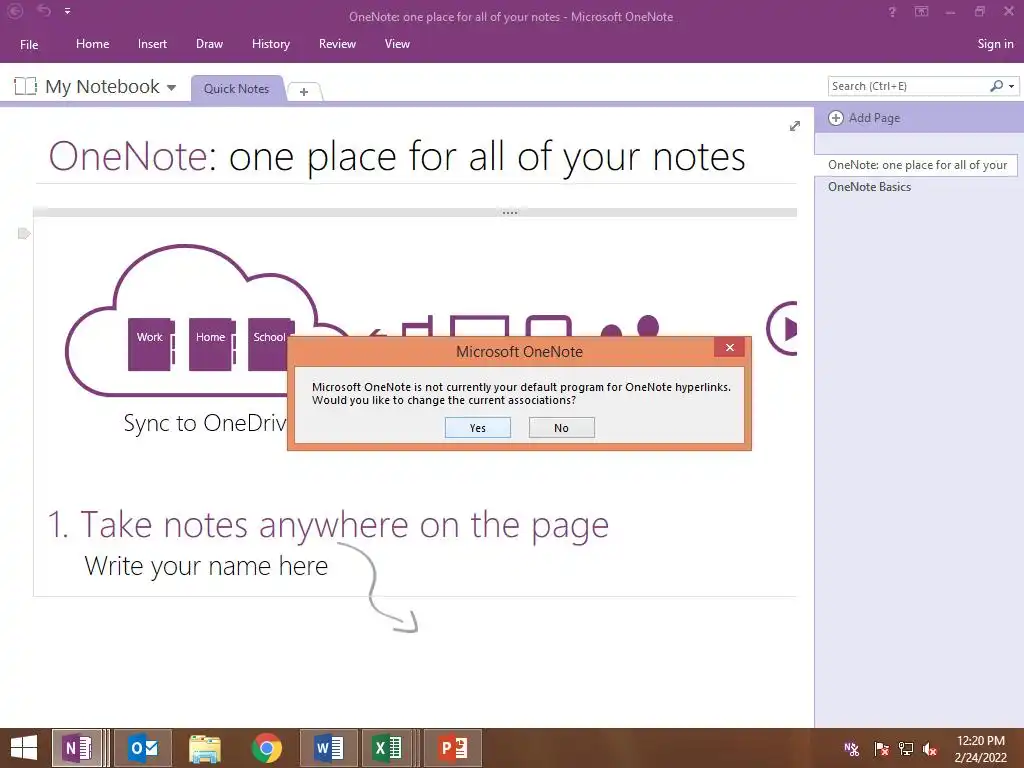Open Excel from the taskbar

pyautogui.click(x=387, y=748)
